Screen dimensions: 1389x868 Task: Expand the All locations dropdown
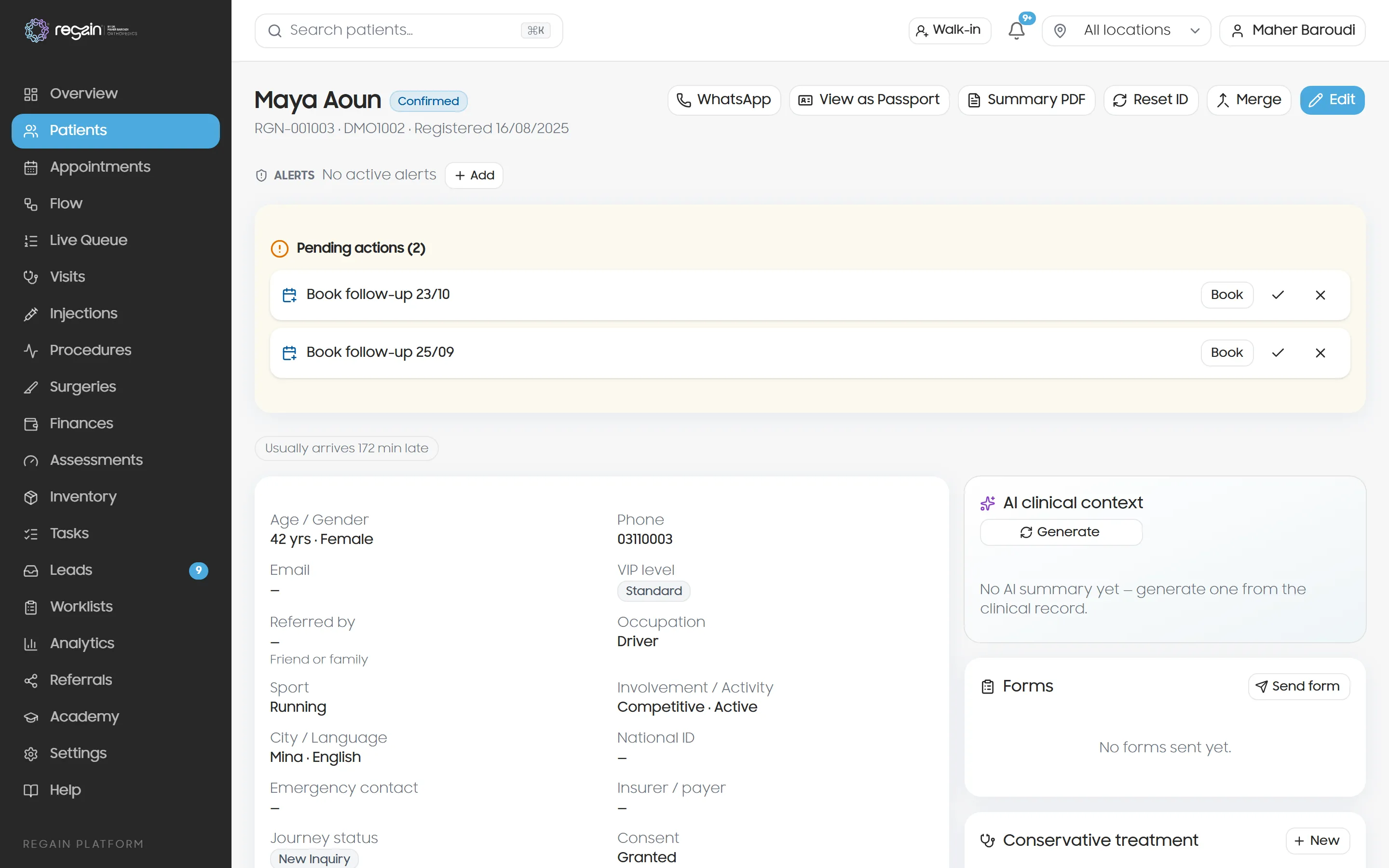(x=1126, y=30)
